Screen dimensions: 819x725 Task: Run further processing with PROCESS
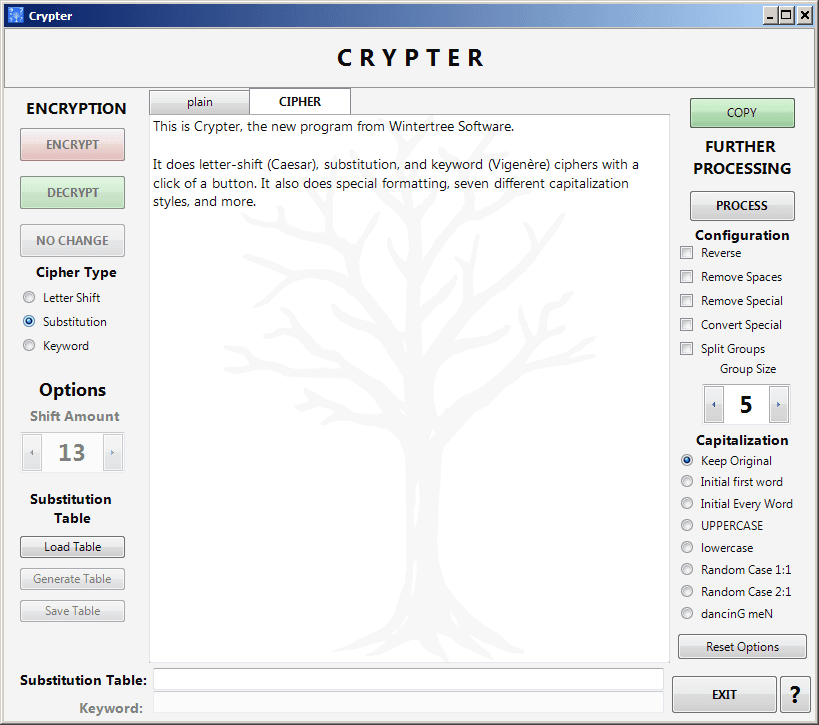(741, 206)
